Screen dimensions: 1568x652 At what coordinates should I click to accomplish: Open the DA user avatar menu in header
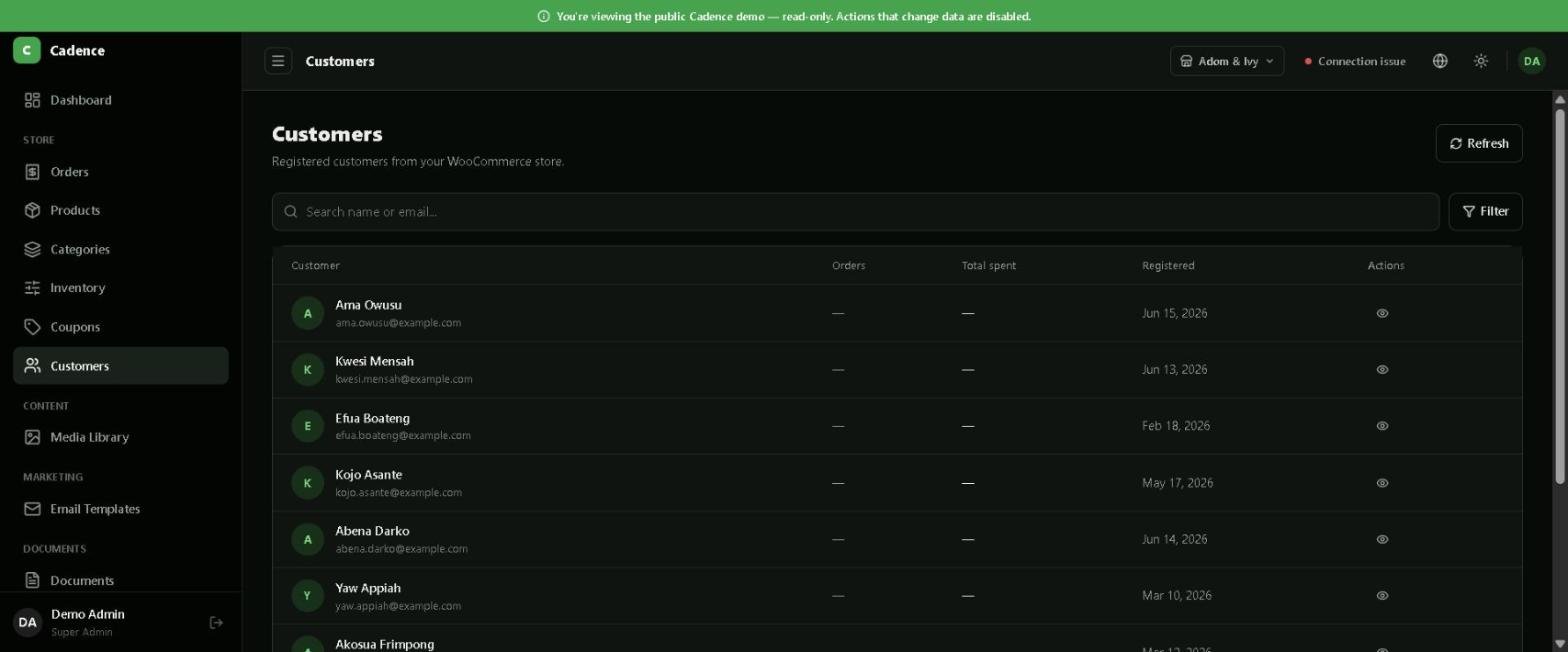(x=1532, y=61)
